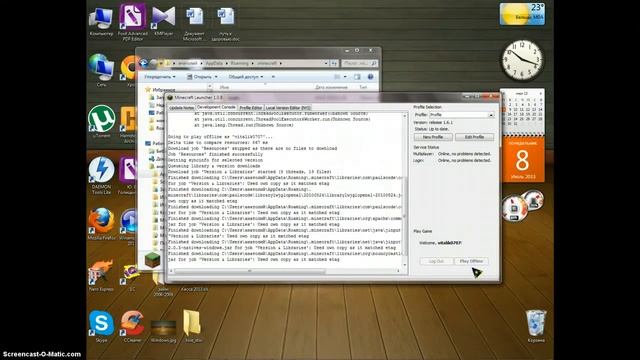Viewport: 640px width, 360px height.
Task: Click the Minecraft Launcher title bar icon
Action: pos(171,98)
